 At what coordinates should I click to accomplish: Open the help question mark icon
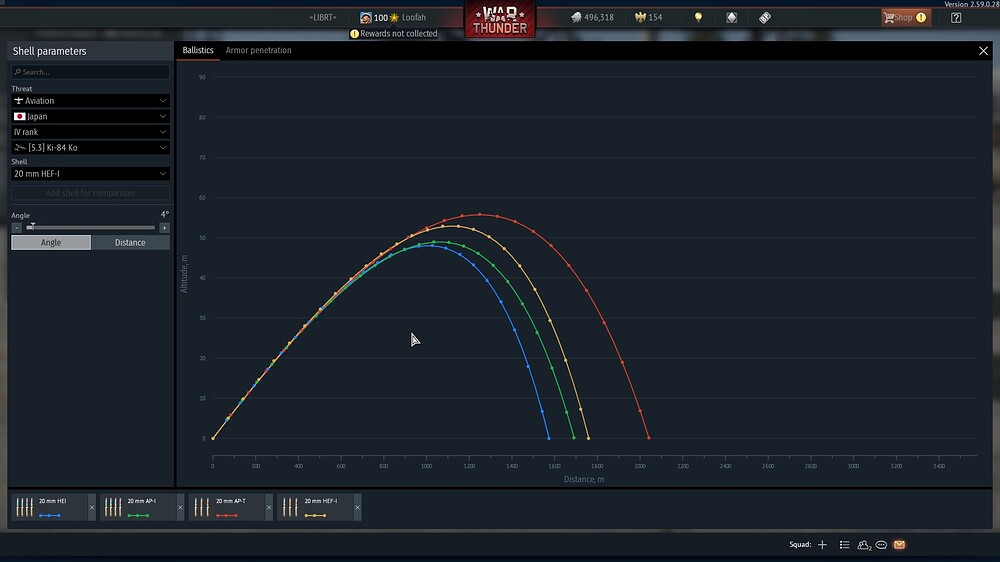956,17
